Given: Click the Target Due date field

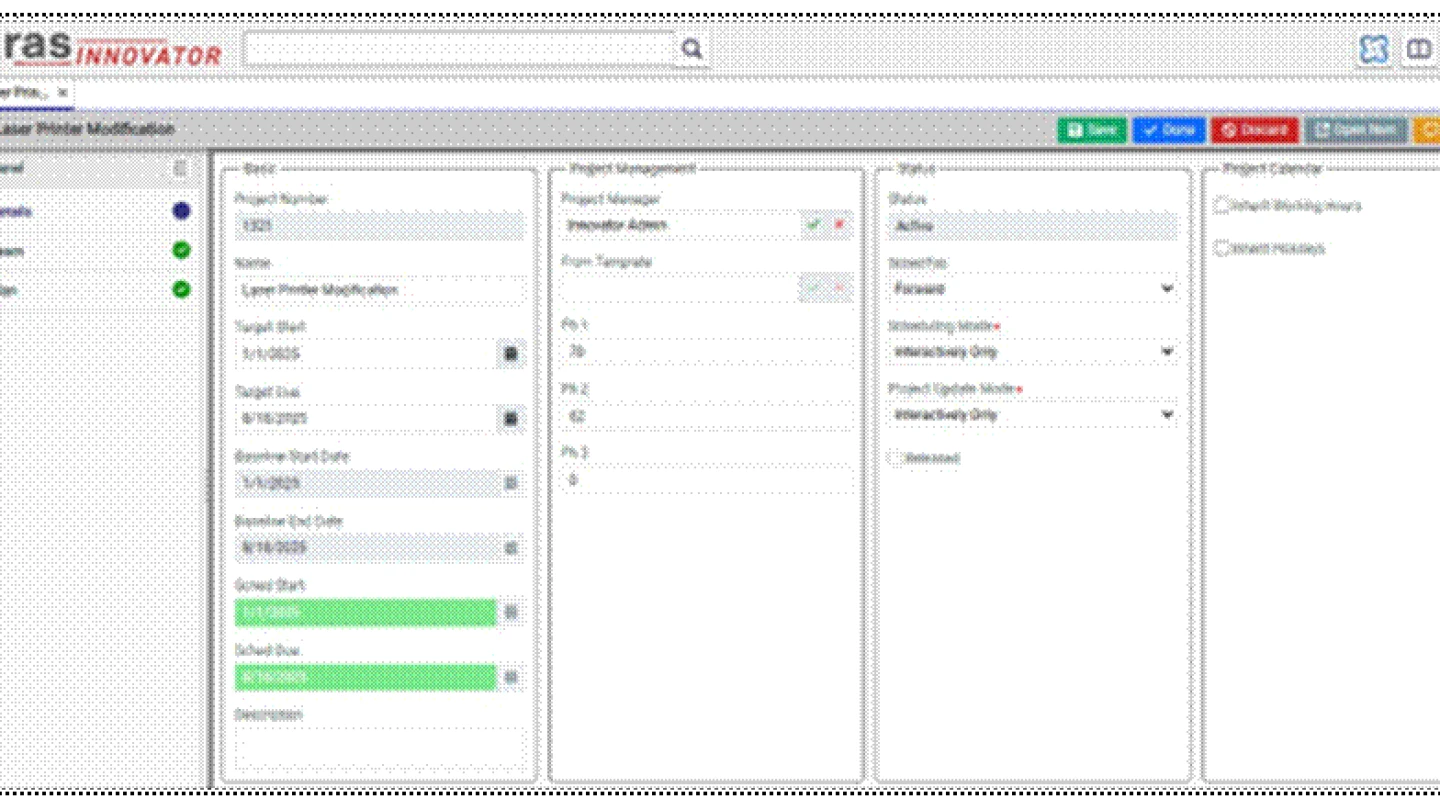Looking at the screenshot, I should (366, 418).
